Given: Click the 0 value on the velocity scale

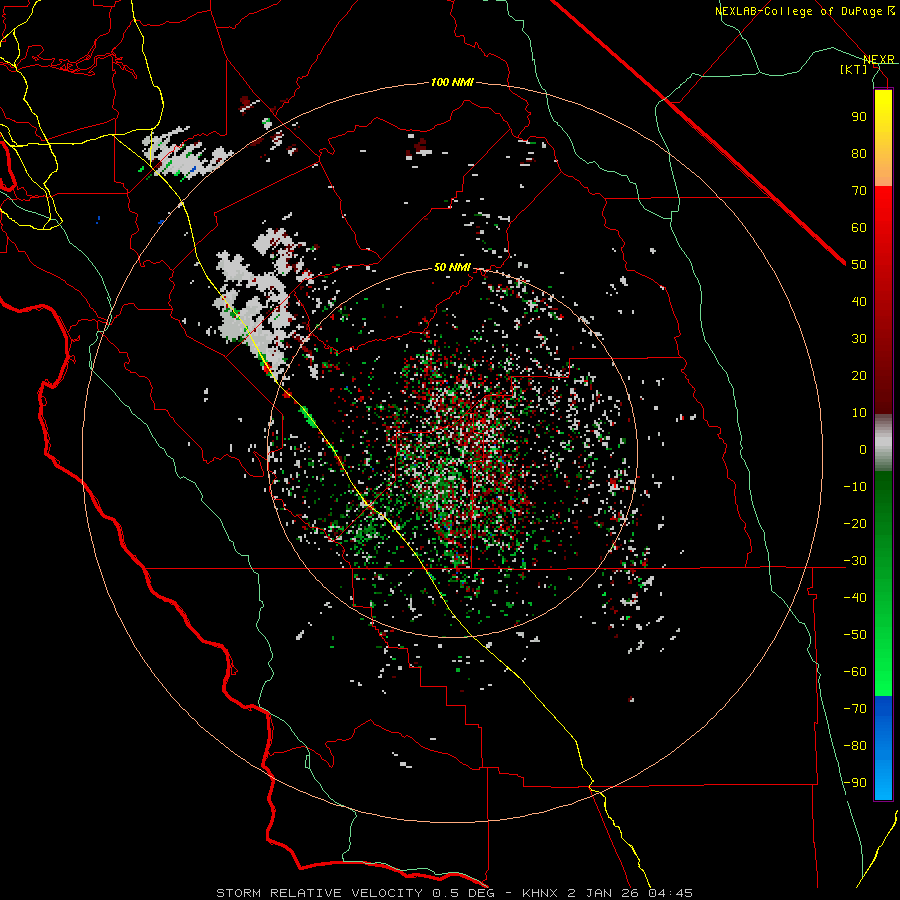Looking at the screenshot, I should point(863,449).
